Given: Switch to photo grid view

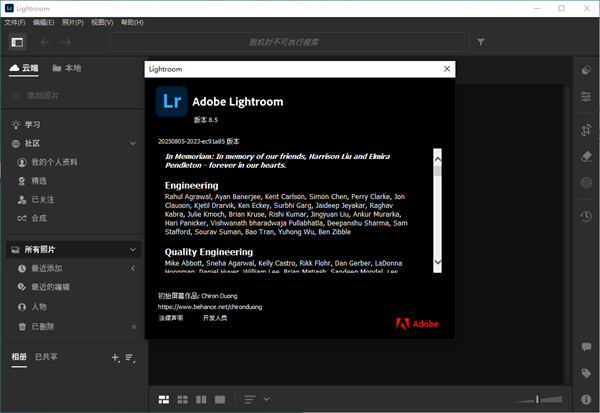Looking at the screenshot, I should pos(164,400).
